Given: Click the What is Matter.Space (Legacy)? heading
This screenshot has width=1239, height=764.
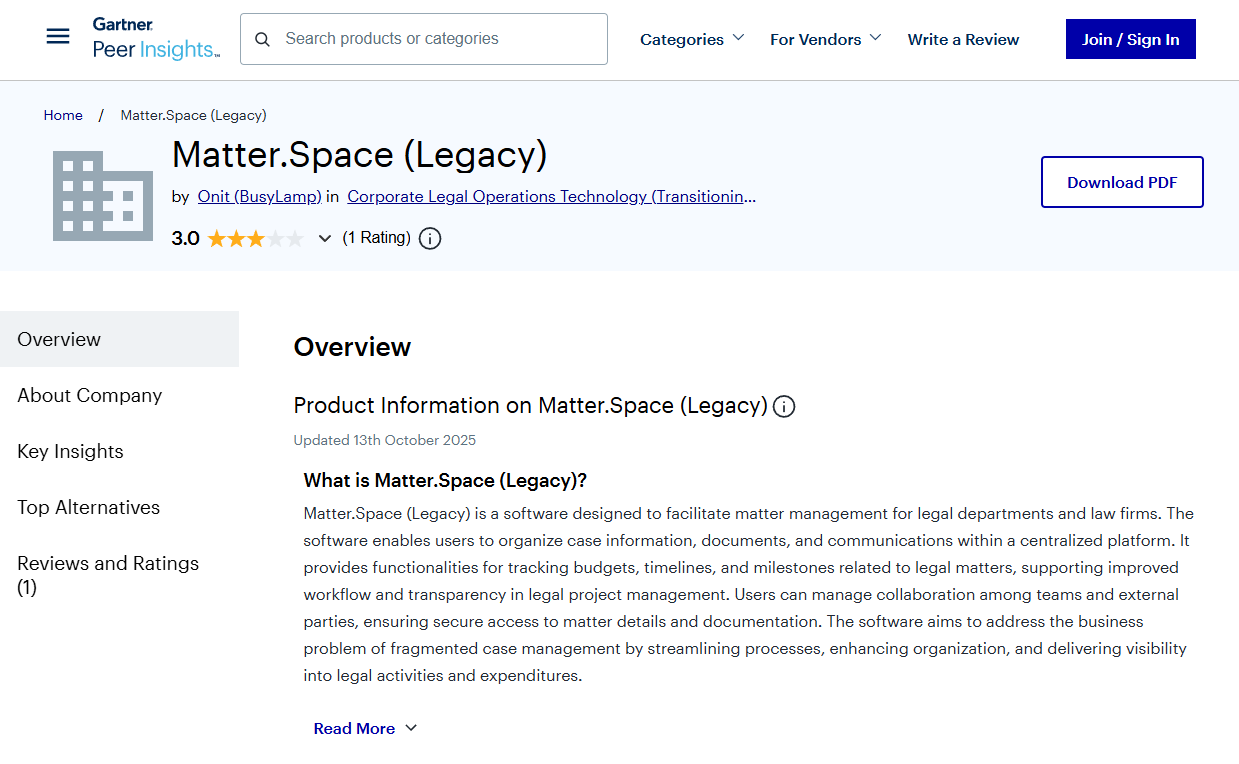Looking at the screenshot, I should point(445,481).
